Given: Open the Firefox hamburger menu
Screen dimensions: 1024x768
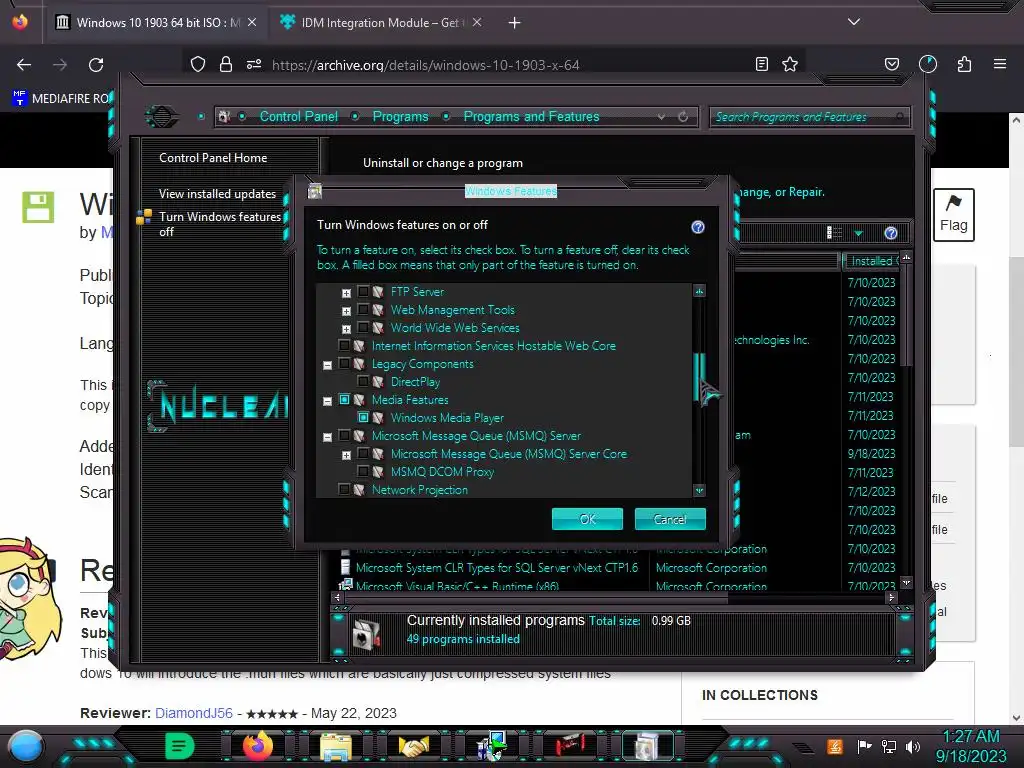Looking at the screenshot, I should coord(1000,64).
